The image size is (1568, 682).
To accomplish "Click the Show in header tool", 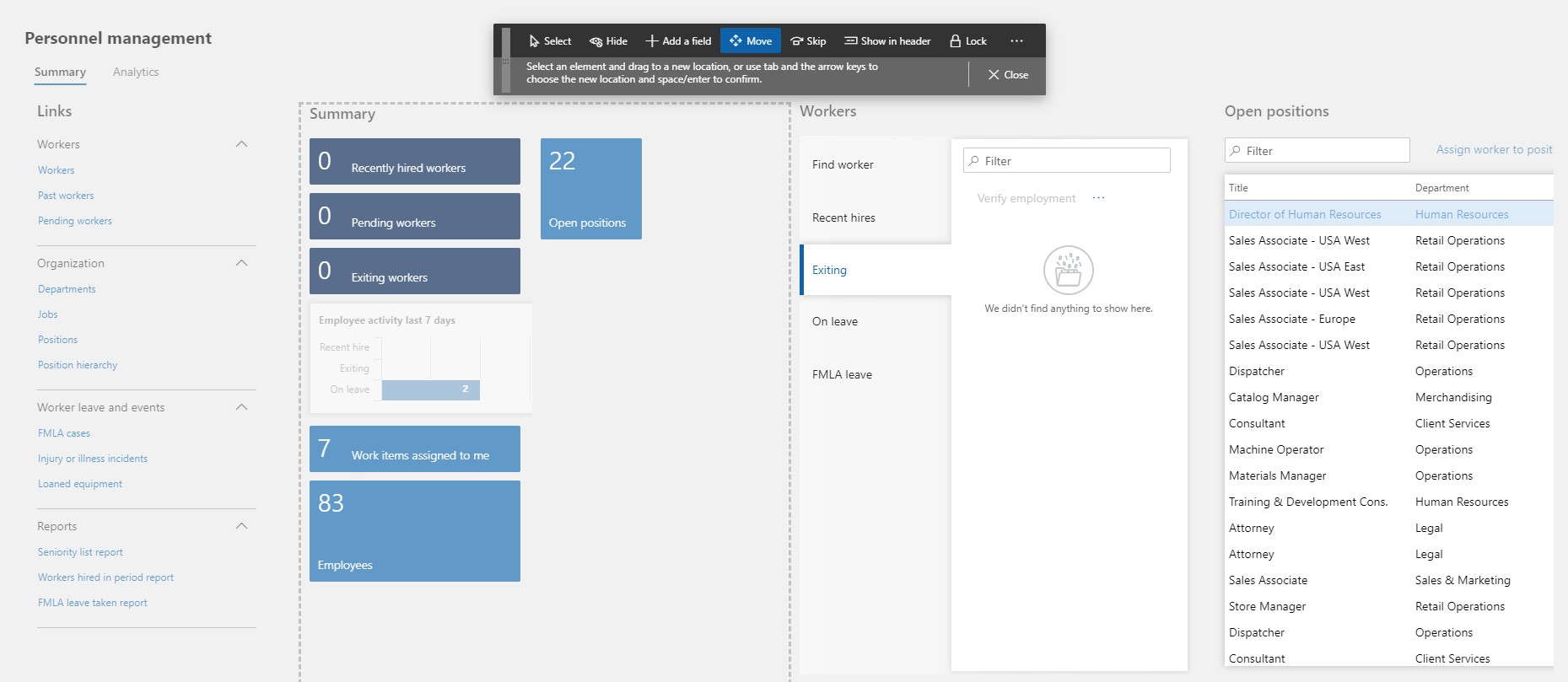I will click(887, 41).
